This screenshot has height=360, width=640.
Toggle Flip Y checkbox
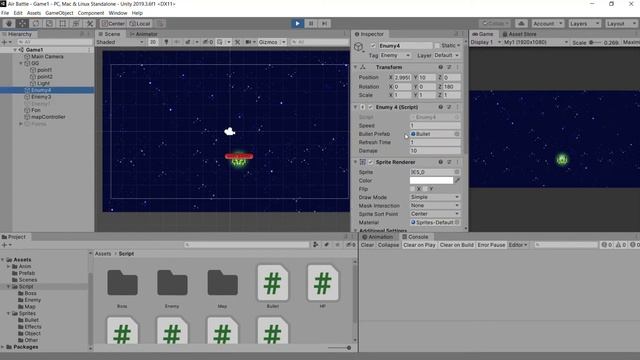(x=425, y=189)
